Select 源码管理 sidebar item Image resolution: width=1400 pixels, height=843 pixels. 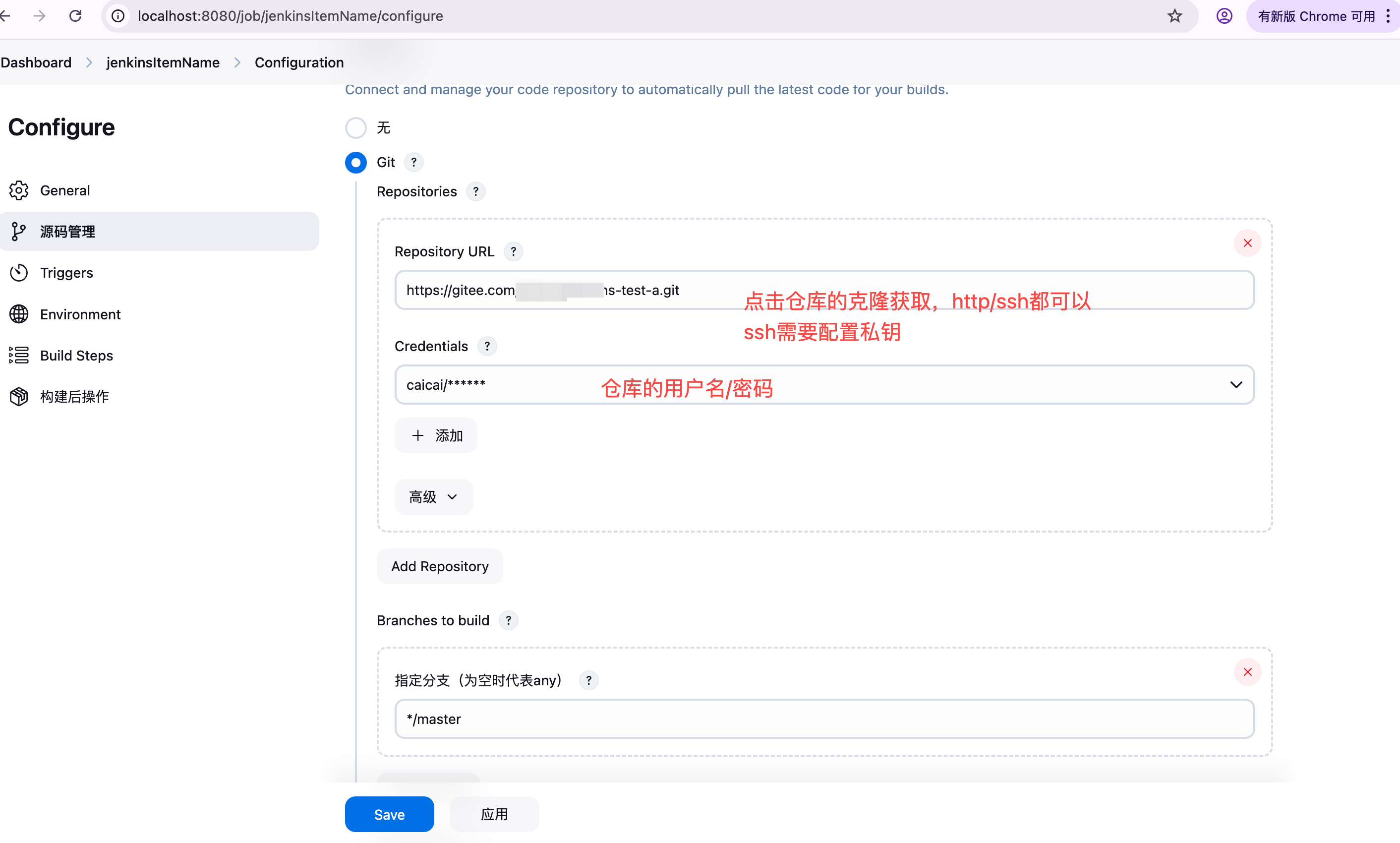point(159,231)
